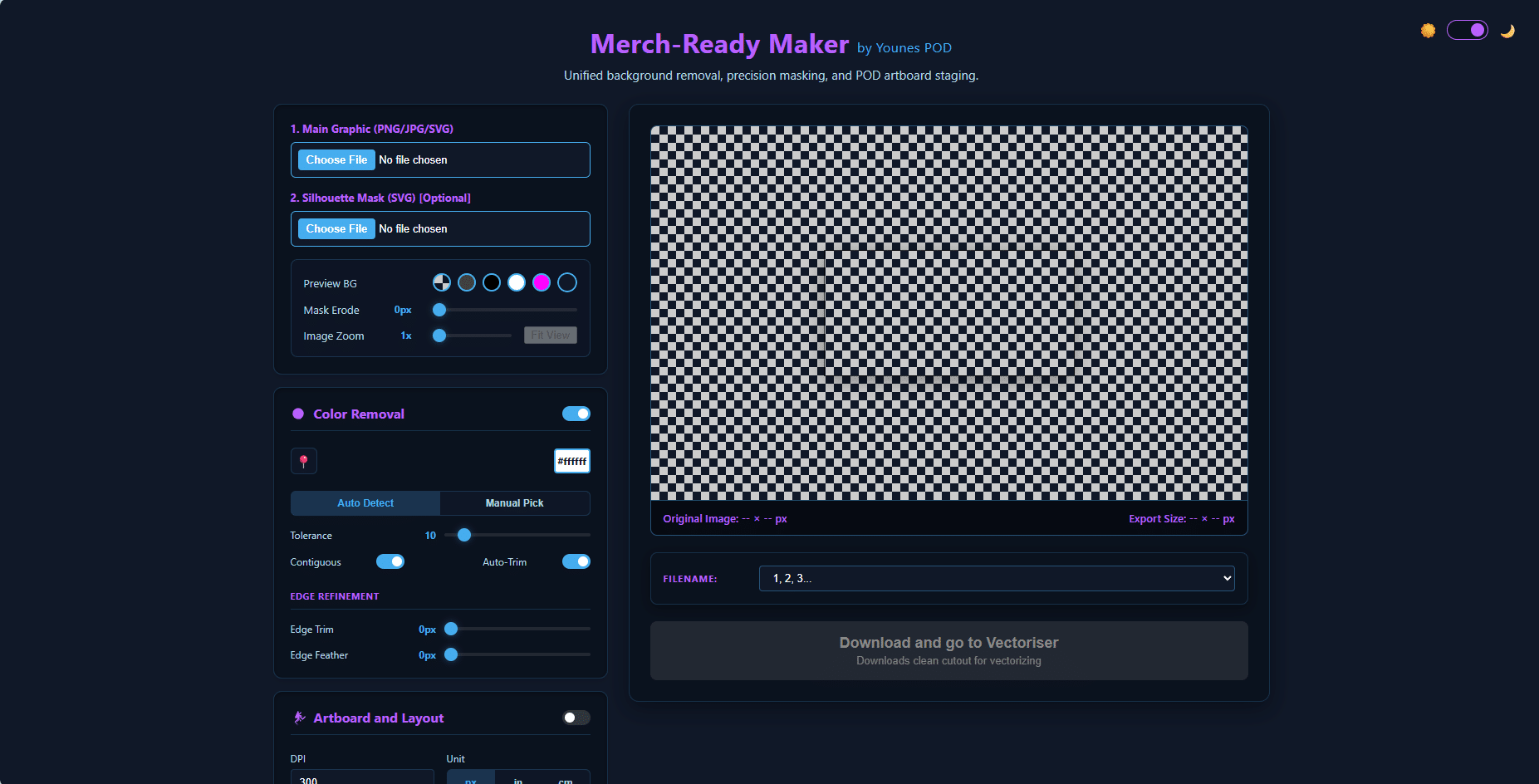Click the Mask Erode slider handle

[439, 310]
